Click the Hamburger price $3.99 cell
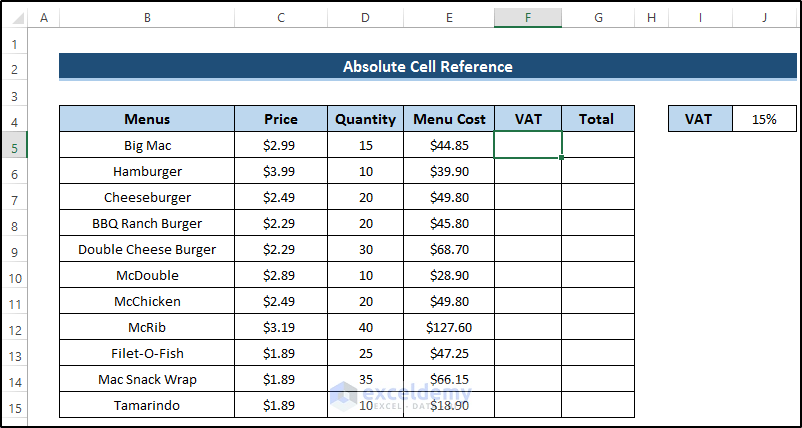The width and height of the screenshot is (802, 428). click(x=281, y=171)
